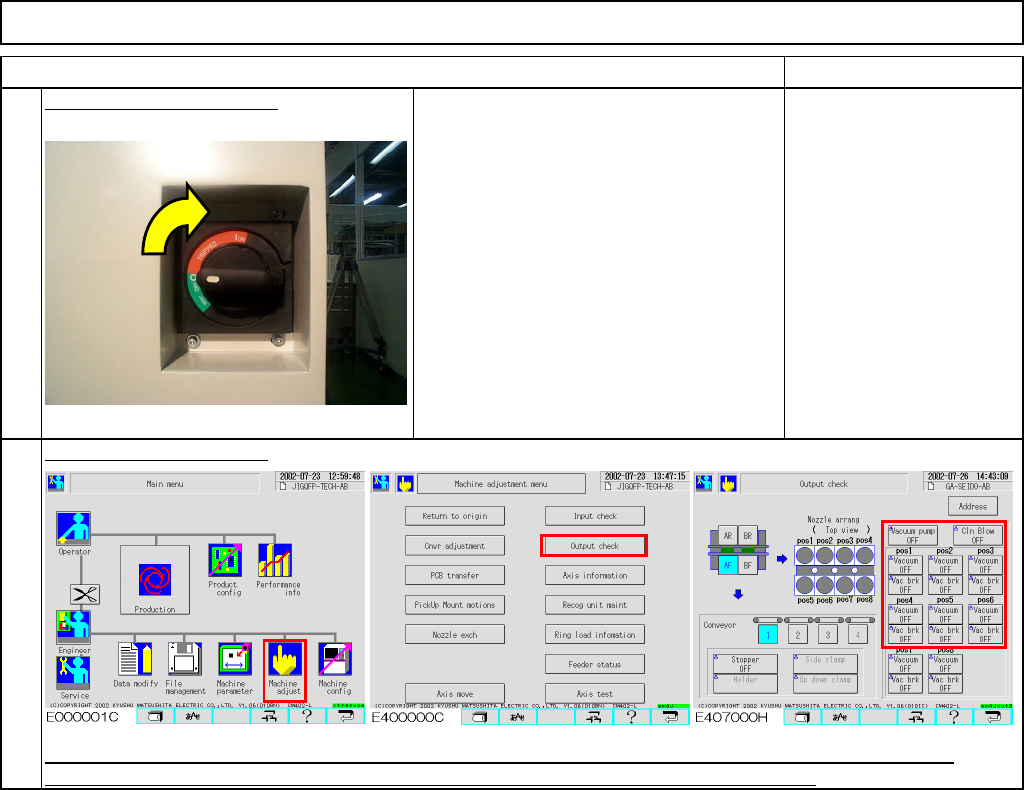Open Nozzle exch
The image size is (1024, 790).
[455, 635]
